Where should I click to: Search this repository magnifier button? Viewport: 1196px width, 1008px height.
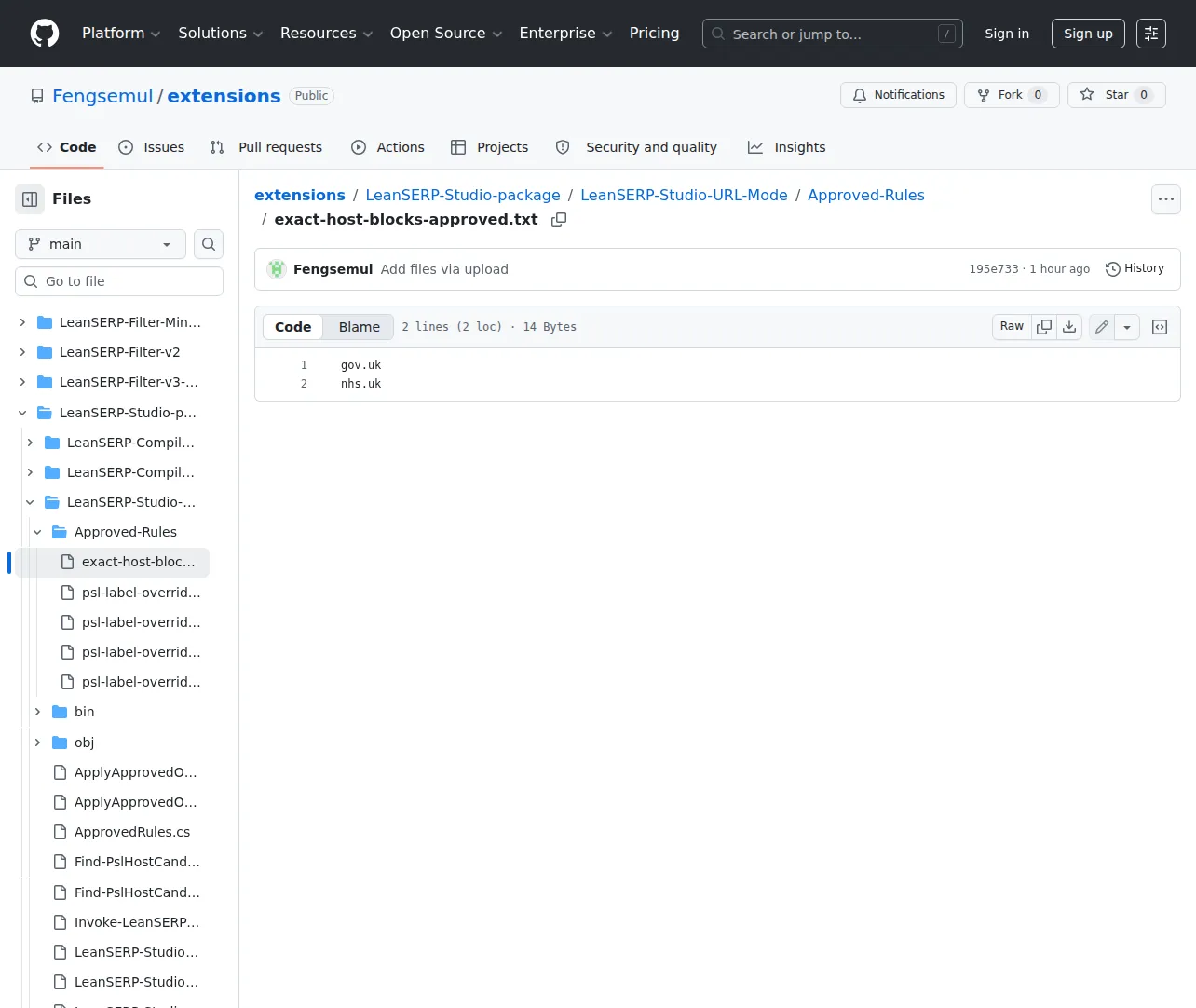point(209,244)
